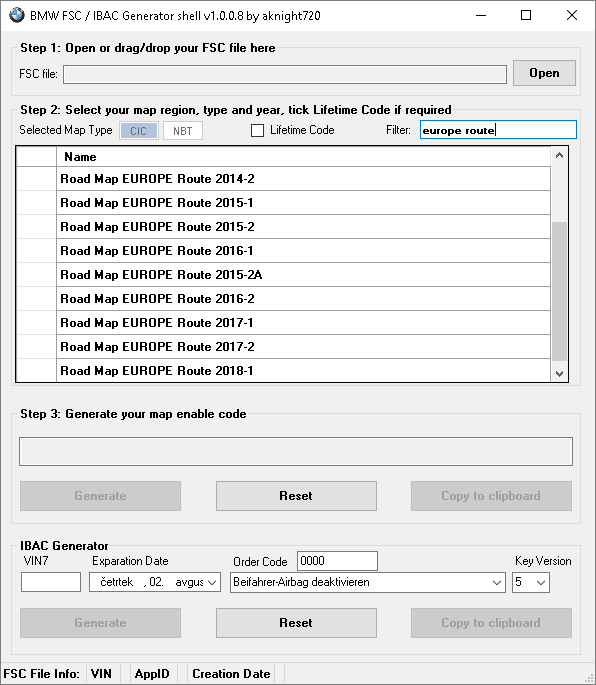The image size is (596, 685).
Task: Select Road Map EUROPE Route 2015-2
Action: (303, 227)
